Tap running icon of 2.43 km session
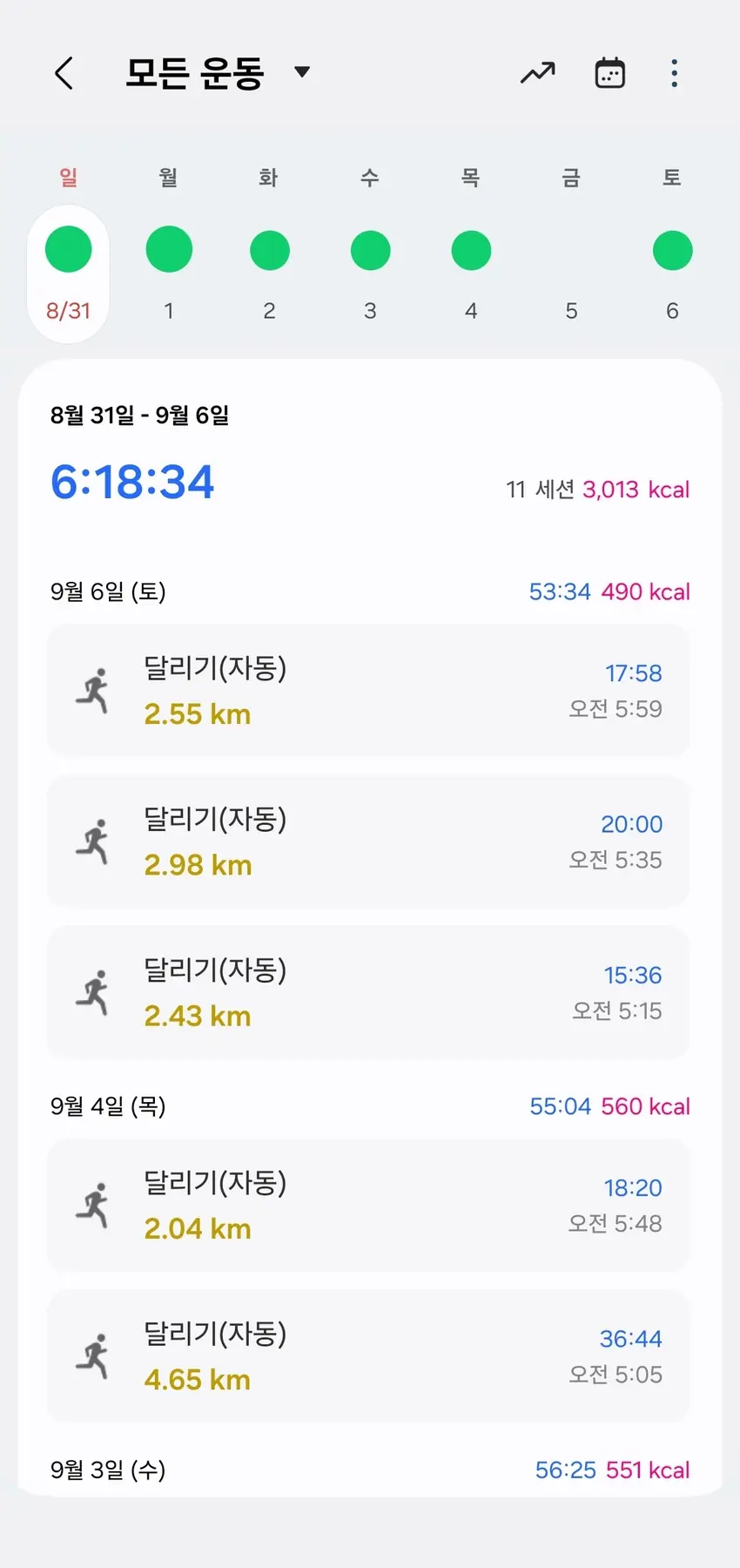Image resolution: width=740 pixels, height=1568 pixels. (92, 993)
